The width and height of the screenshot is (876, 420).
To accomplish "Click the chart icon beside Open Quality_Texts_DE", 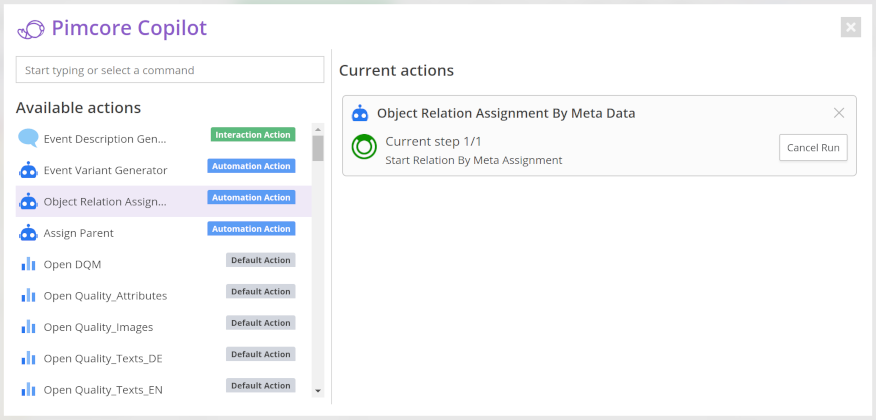I will pyautogui.click(x=28, y=358).
